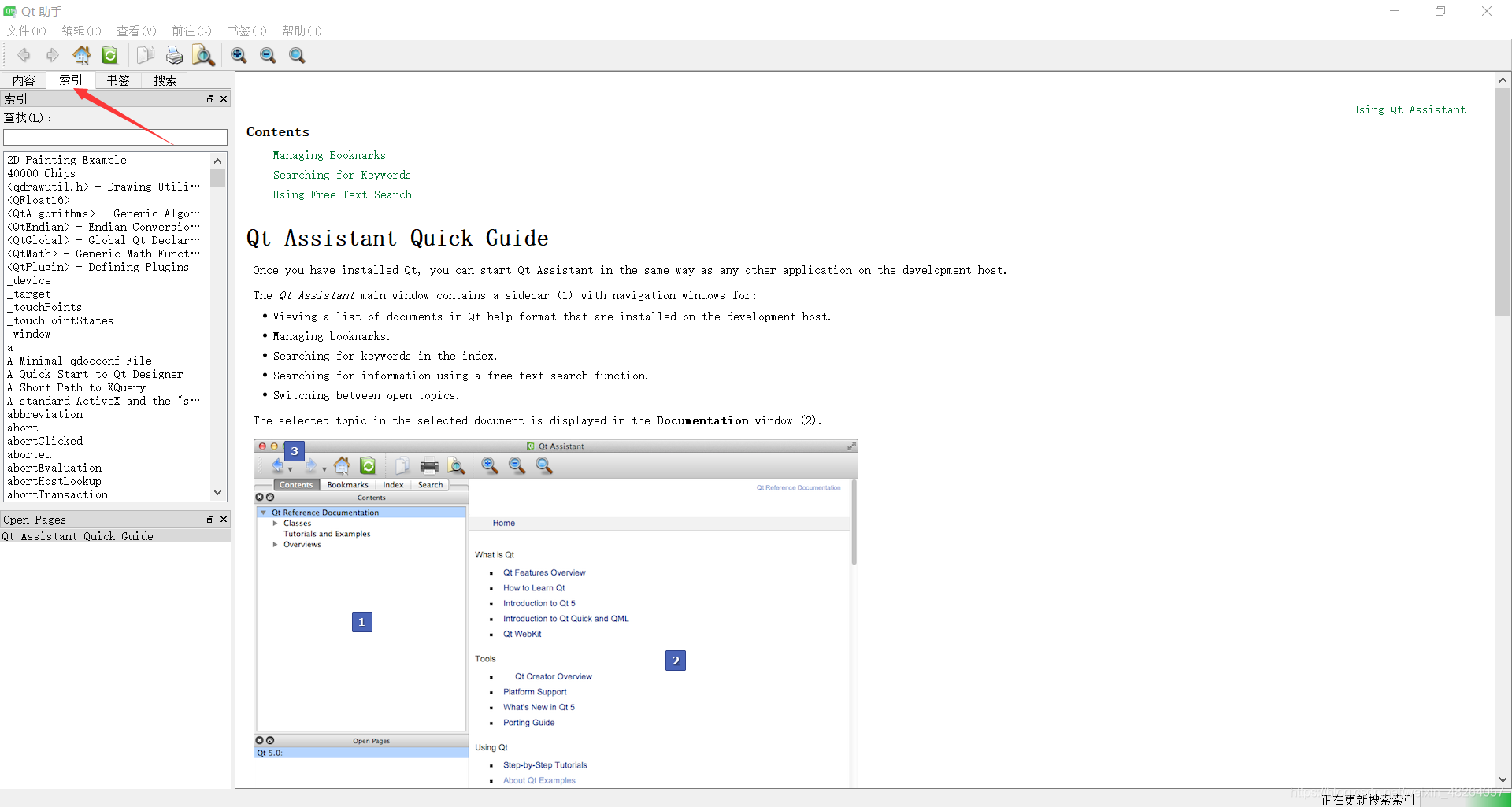Click the Zoom out icon
This screenshot has width=1512, height=807.
click(x=268, y=55)
